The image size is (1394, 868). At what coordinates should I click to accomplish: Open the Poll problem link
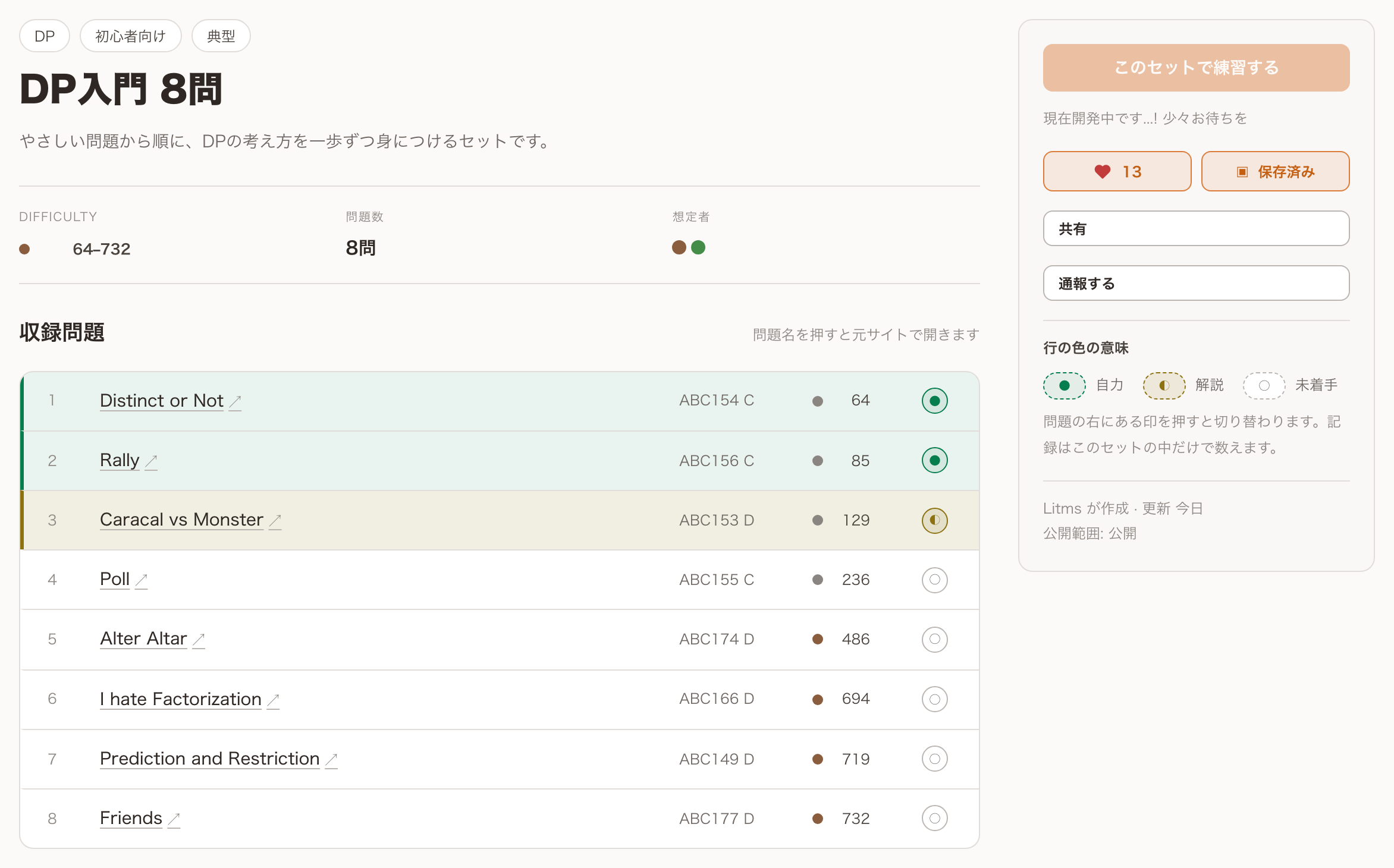pyautogui.click(x=115, y=579)
